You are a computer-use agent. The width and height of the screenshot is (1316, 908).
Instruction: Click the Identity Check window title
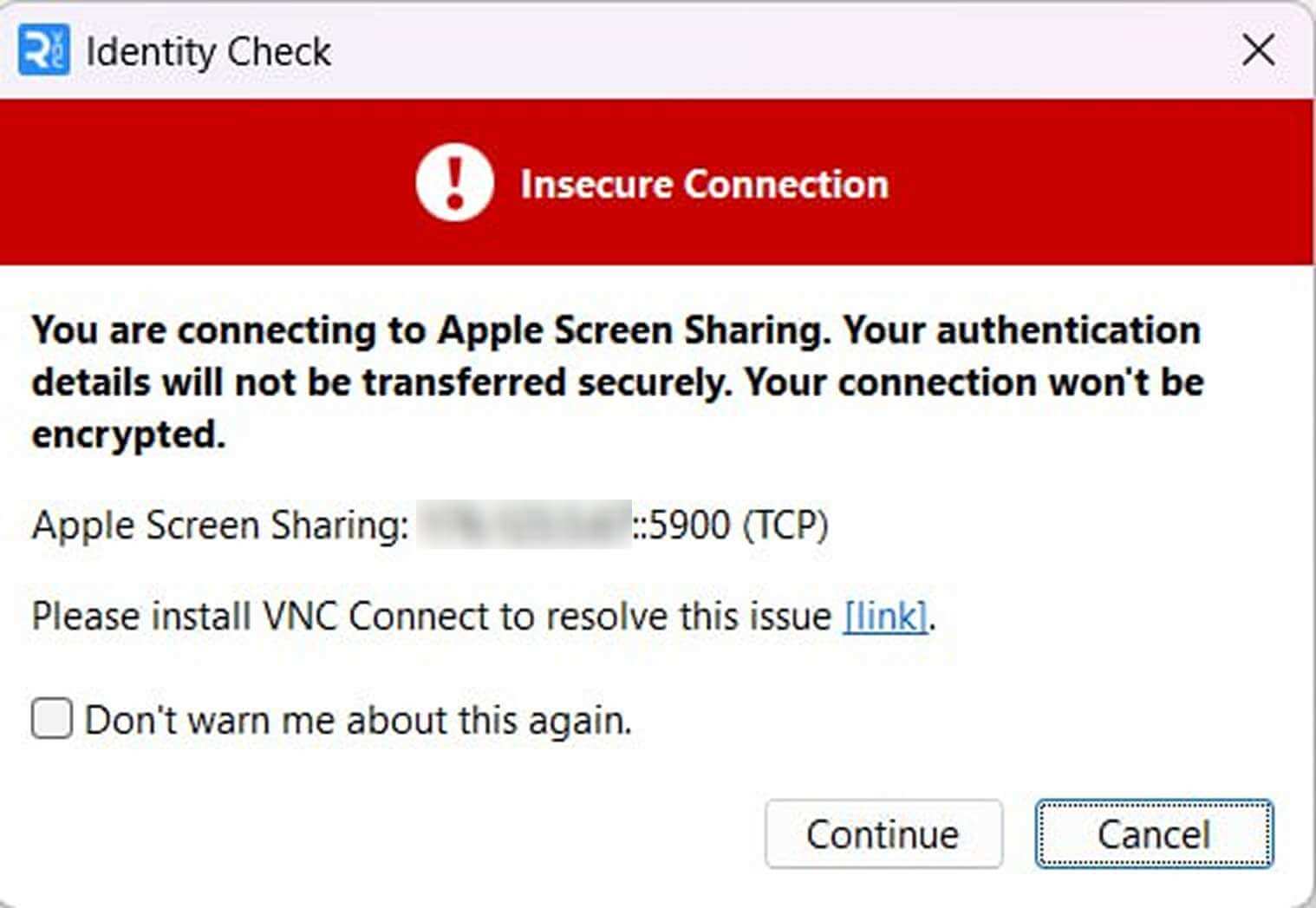pyautogui.click(x=209, y=51)
